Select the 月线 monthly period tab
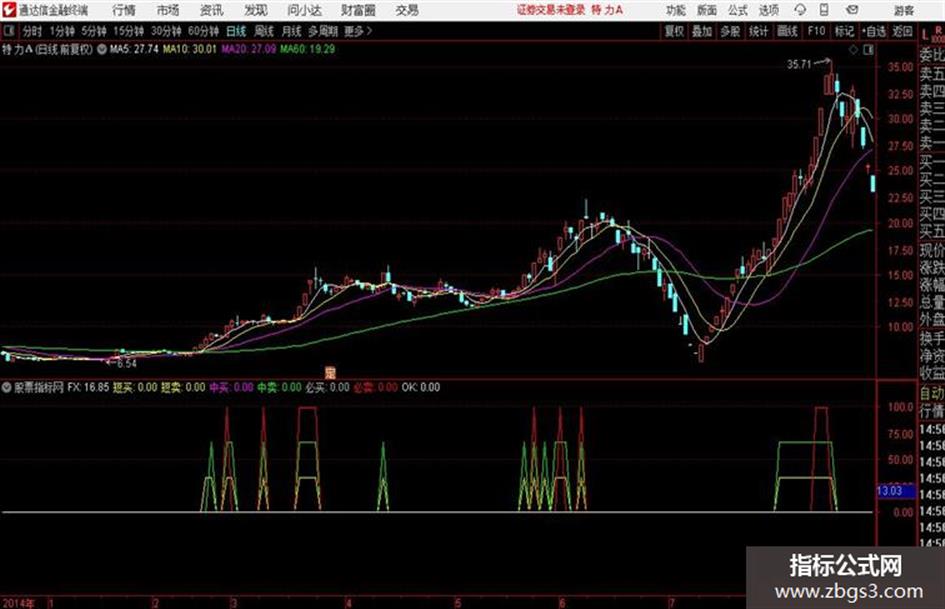945x609 pixels. click(x=292, y=31)
